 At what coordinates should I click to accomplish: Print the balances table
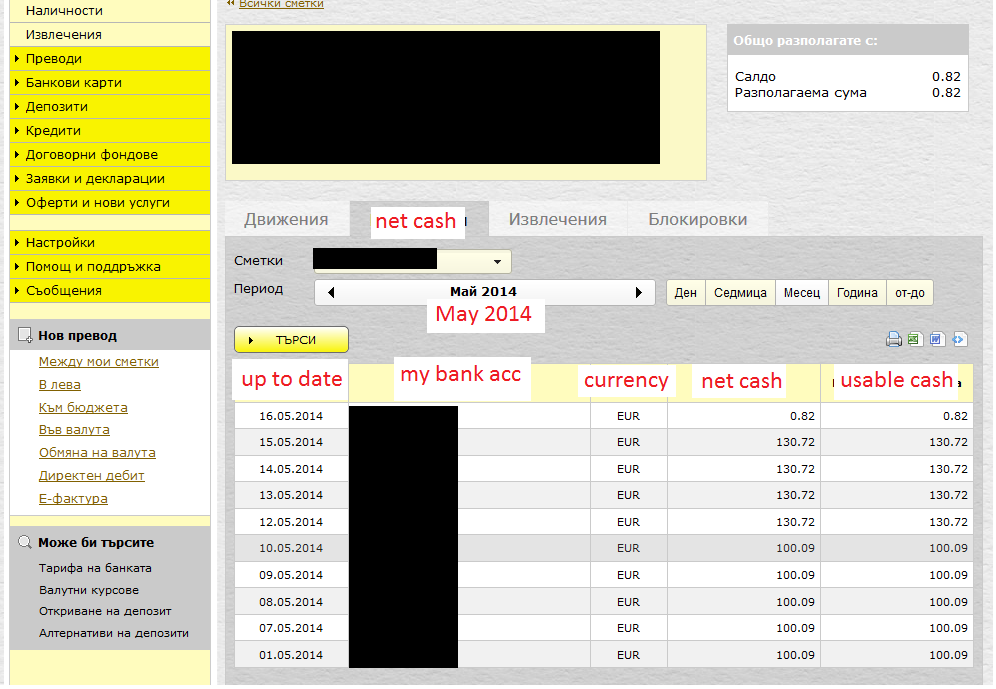pyautogui.click(x=894, y=339)
